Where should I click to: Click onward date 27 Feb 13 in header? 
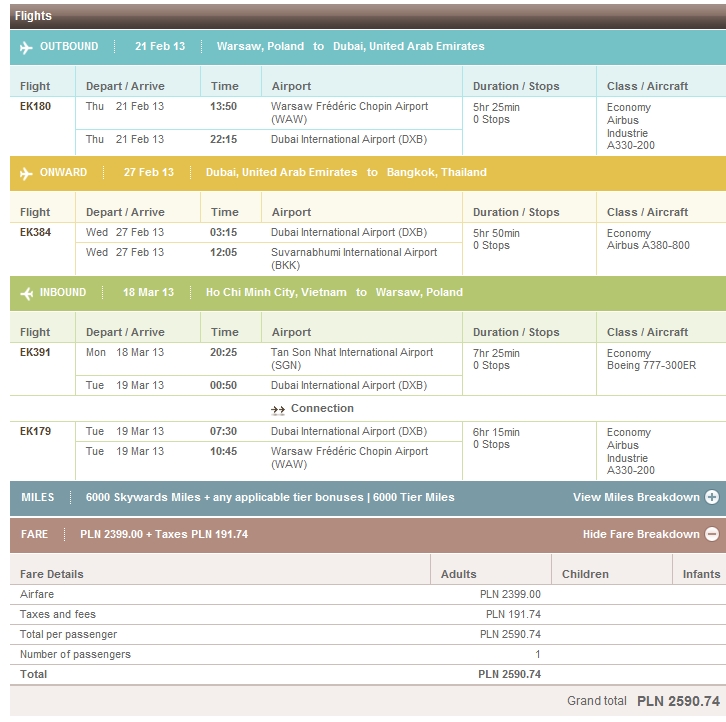(x=149, y=172)
